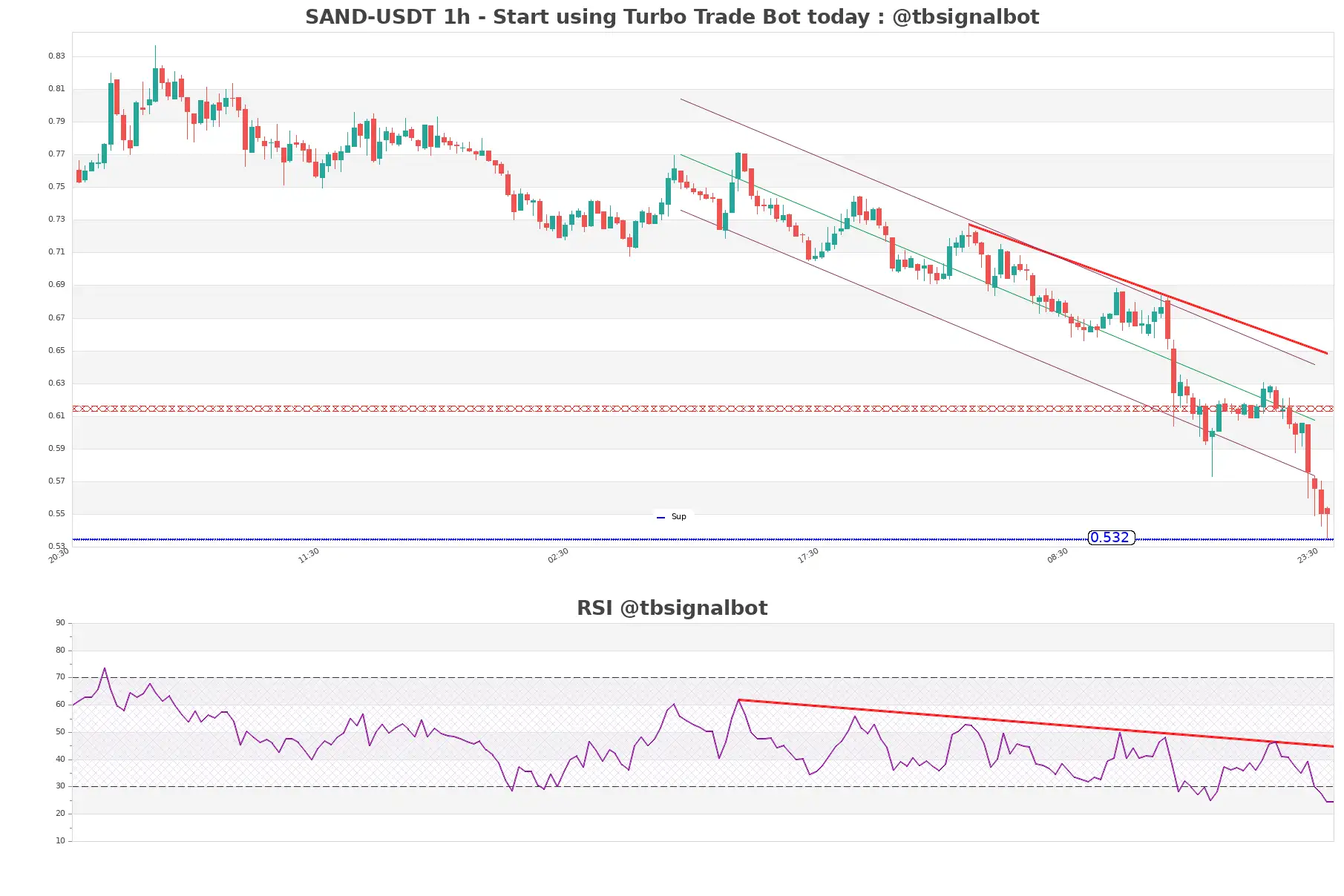Viewport: 1344px width, 896px height.
Task: Click the 0.63 price axis label
Action: [56, 383]
